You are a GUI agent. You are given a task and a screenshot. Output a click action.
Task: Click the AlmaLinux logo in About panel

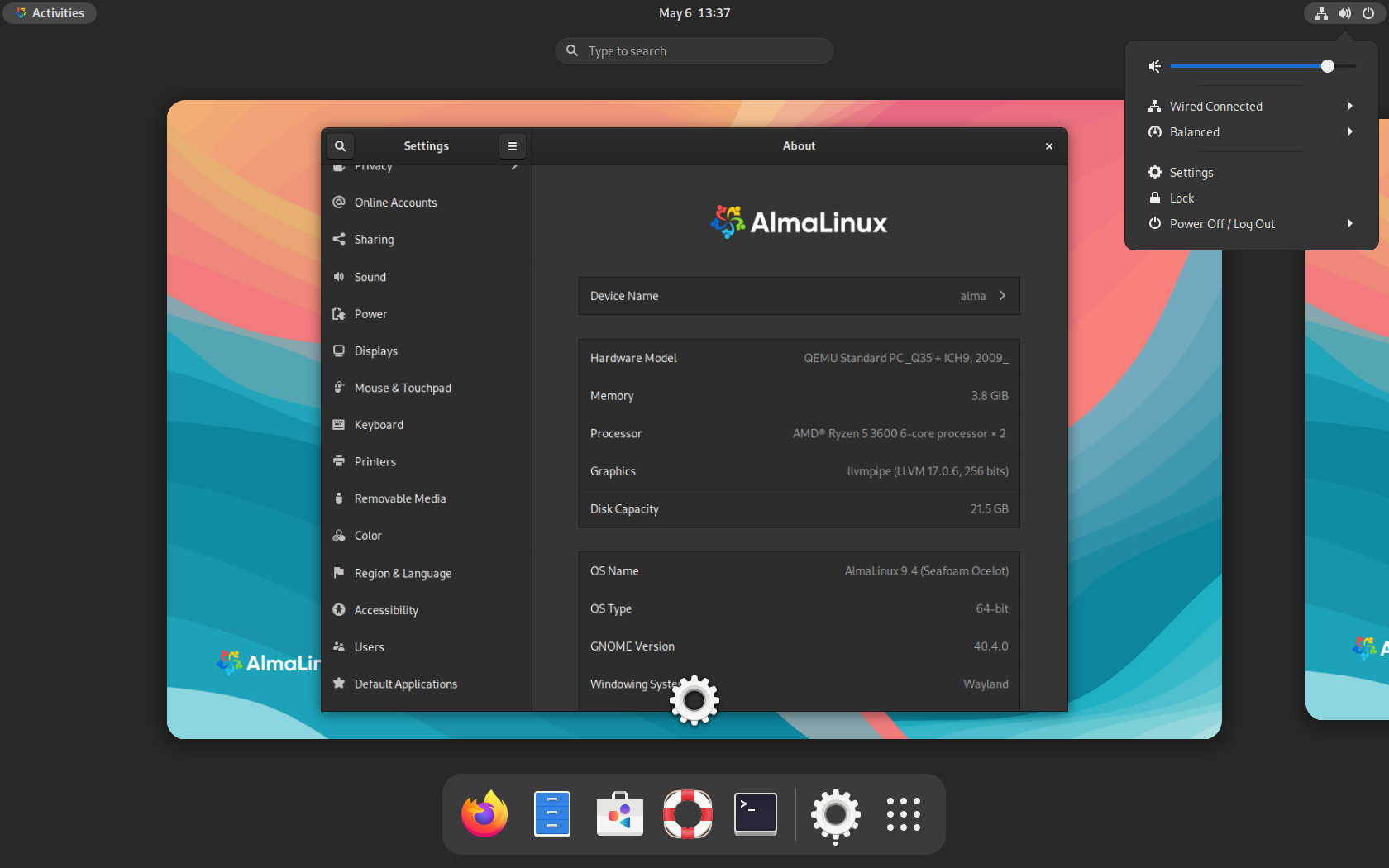tap(799, 222)
